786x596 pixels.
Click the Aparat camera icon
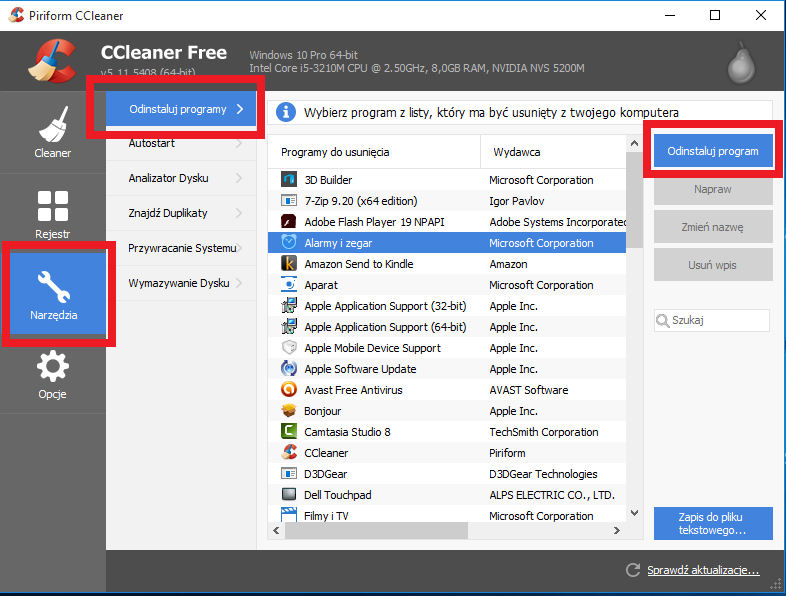pos(289,285)
